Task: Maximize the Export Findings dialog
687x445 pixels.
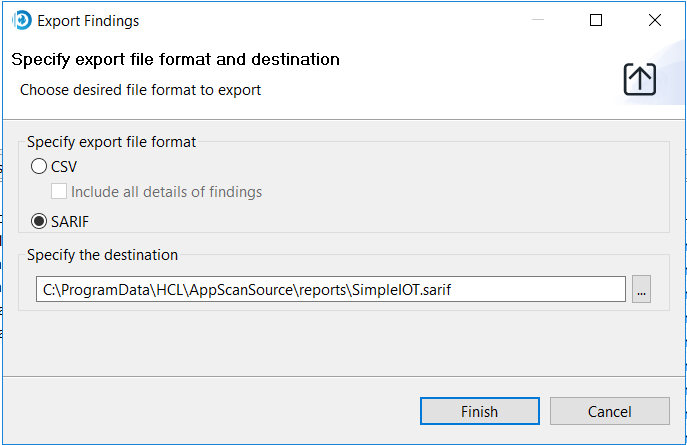Action: click(596, 20)
